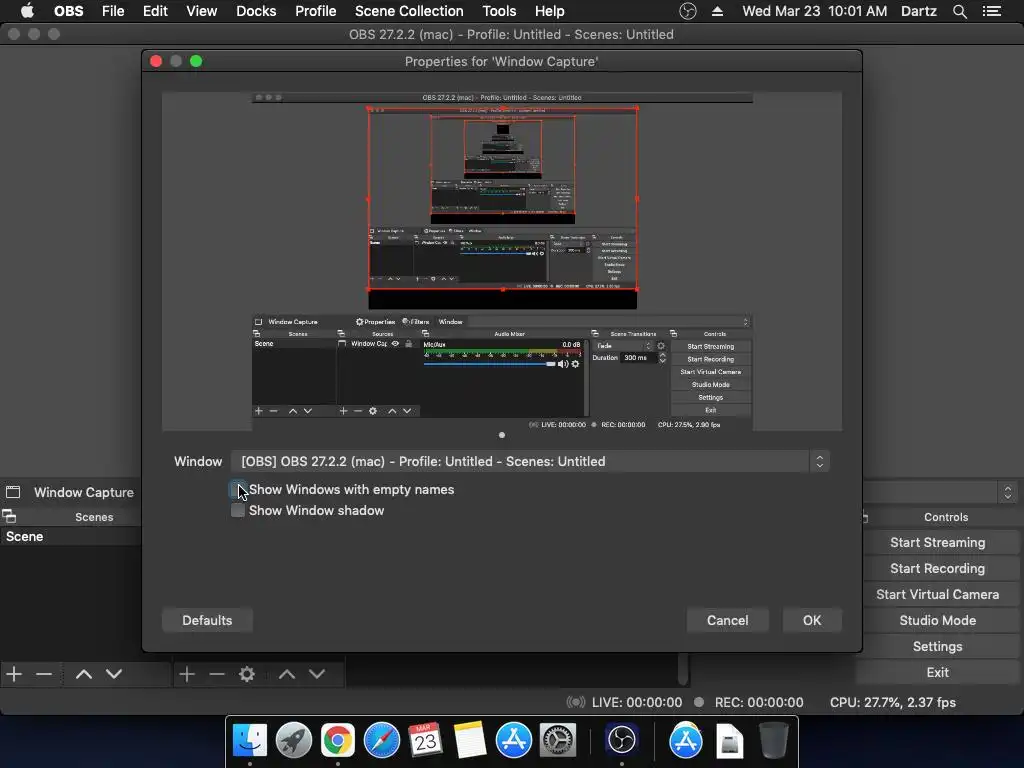The image size is (1024, 768).
Task: Open the Profile menu
Action: pos(315,11)
